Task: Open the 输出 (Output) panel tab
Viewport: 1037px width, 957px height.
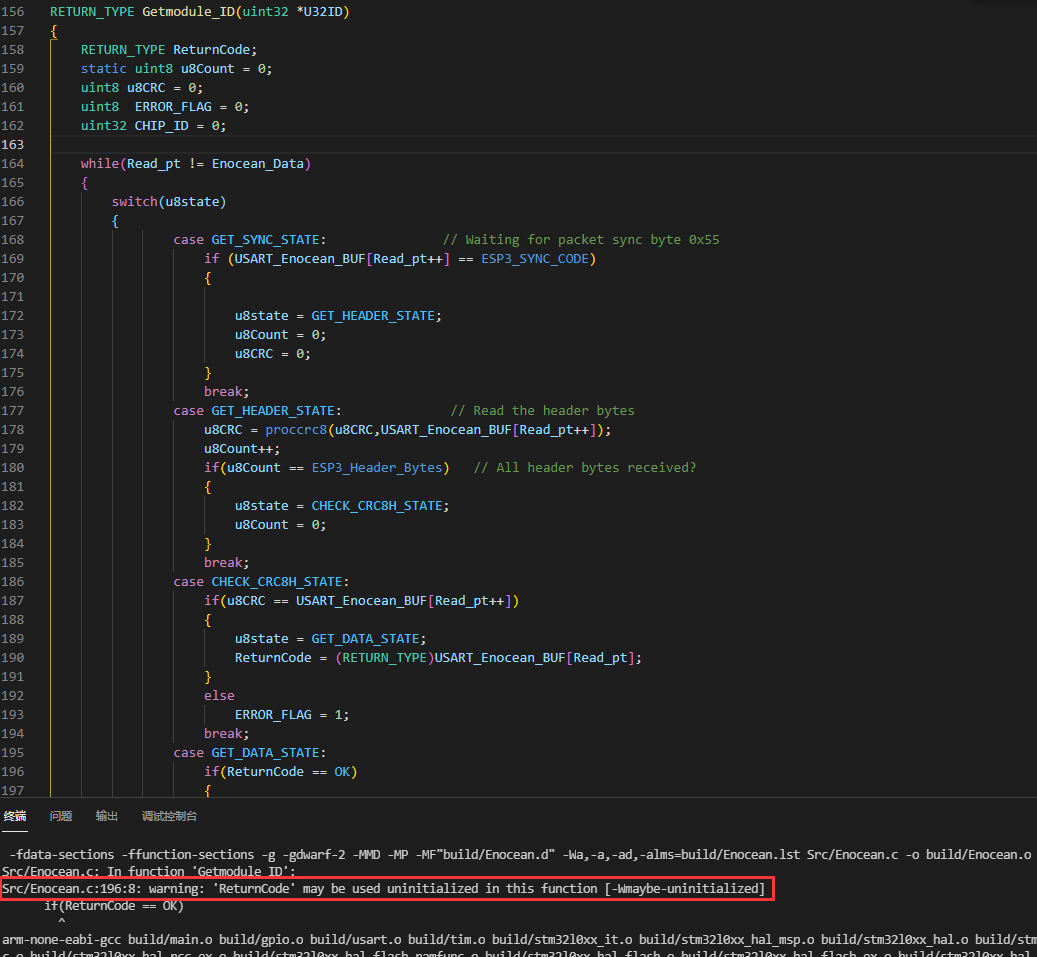Action: pos(106,816)
